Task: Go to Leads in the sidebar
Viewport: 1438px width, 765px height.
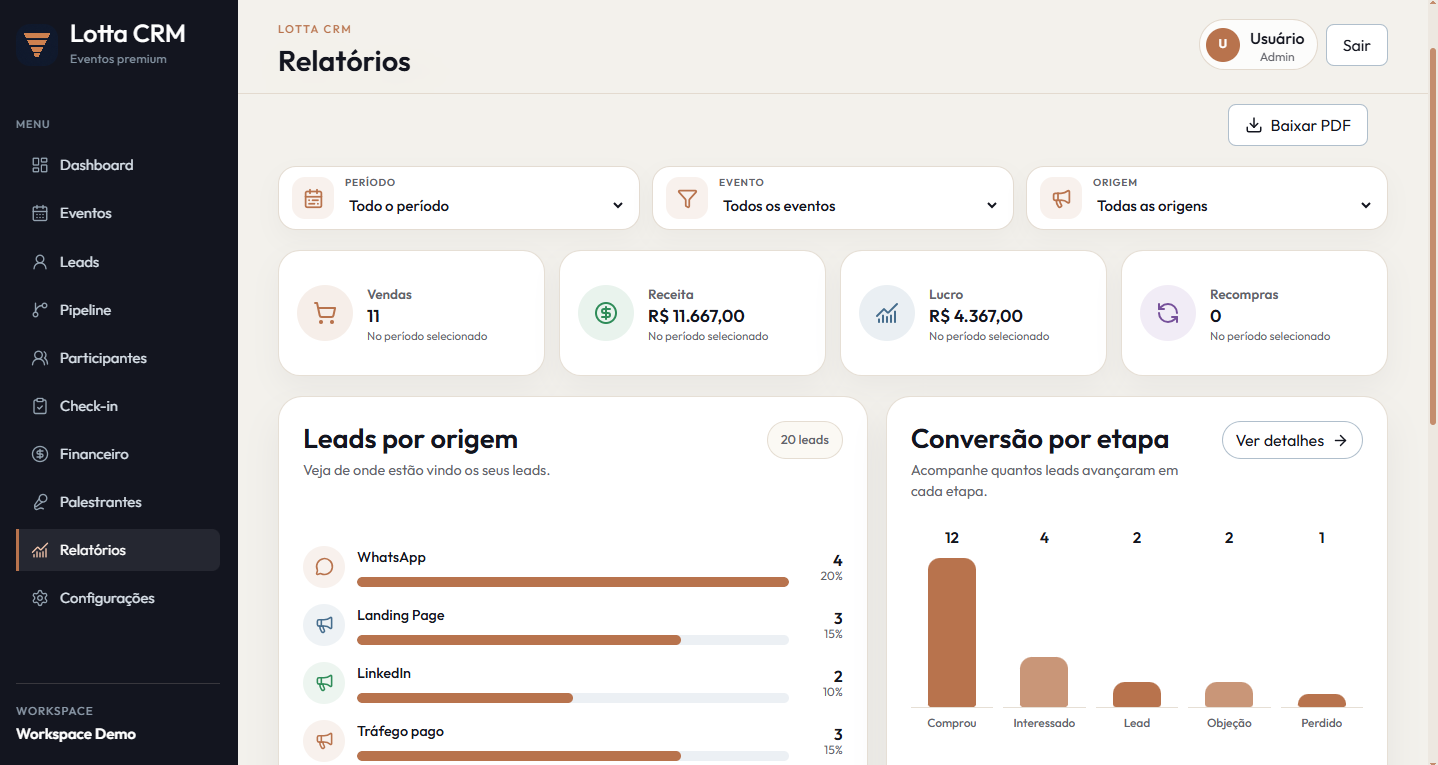Action: click(118, 262)
